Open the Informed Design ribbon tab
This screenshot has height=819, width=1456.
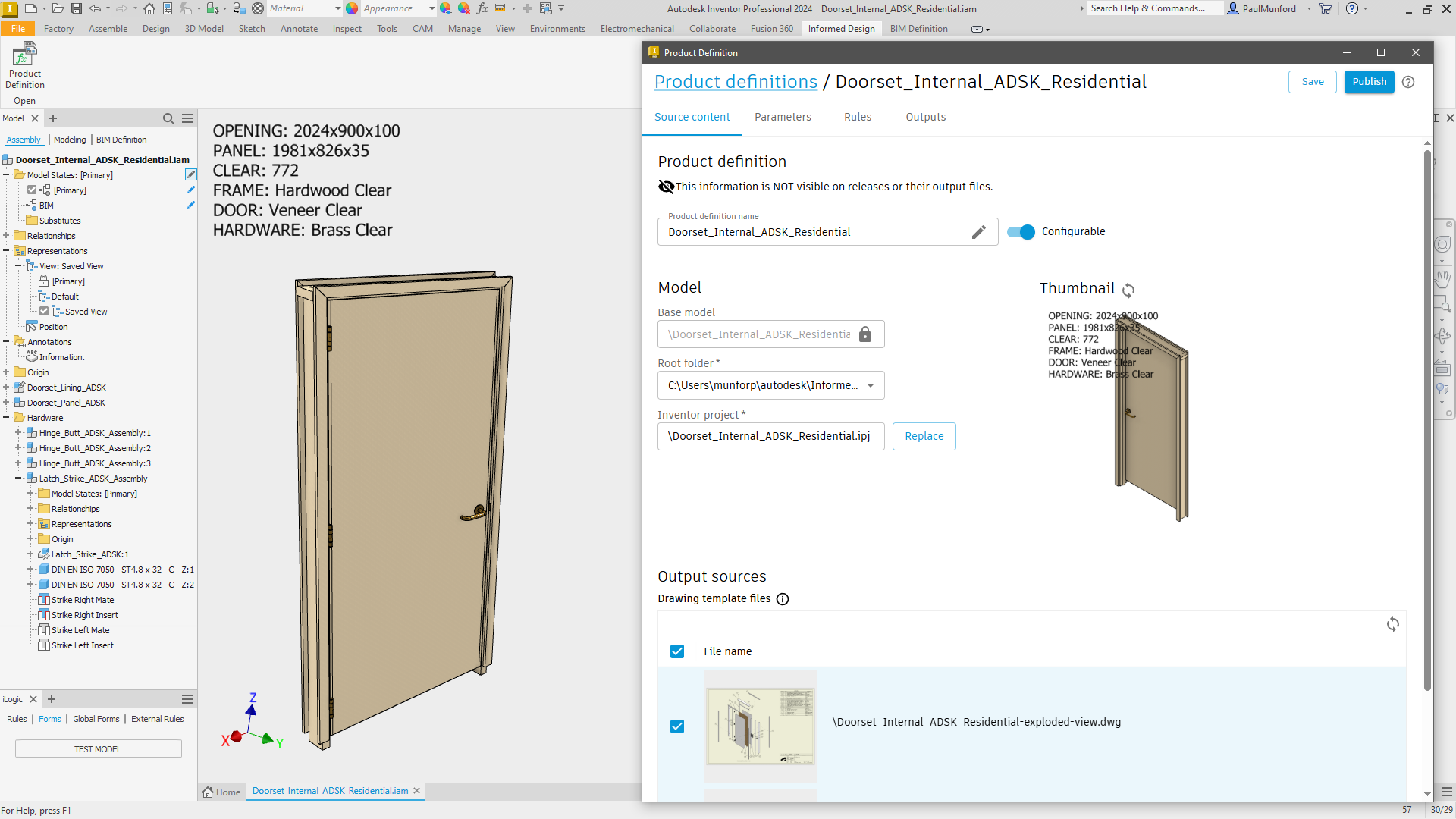(x=841, y=29)
